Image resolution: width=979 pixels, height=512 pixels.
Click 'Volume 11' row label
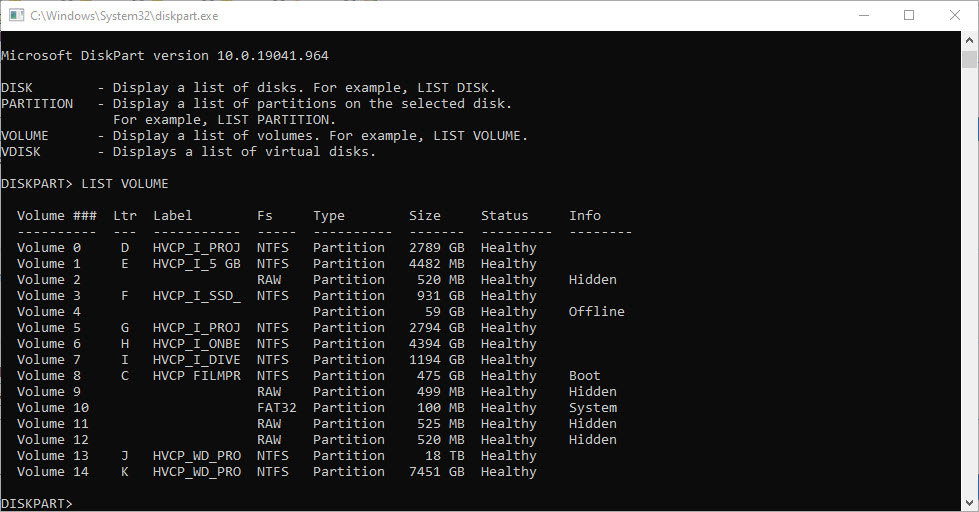coord(53,423)
